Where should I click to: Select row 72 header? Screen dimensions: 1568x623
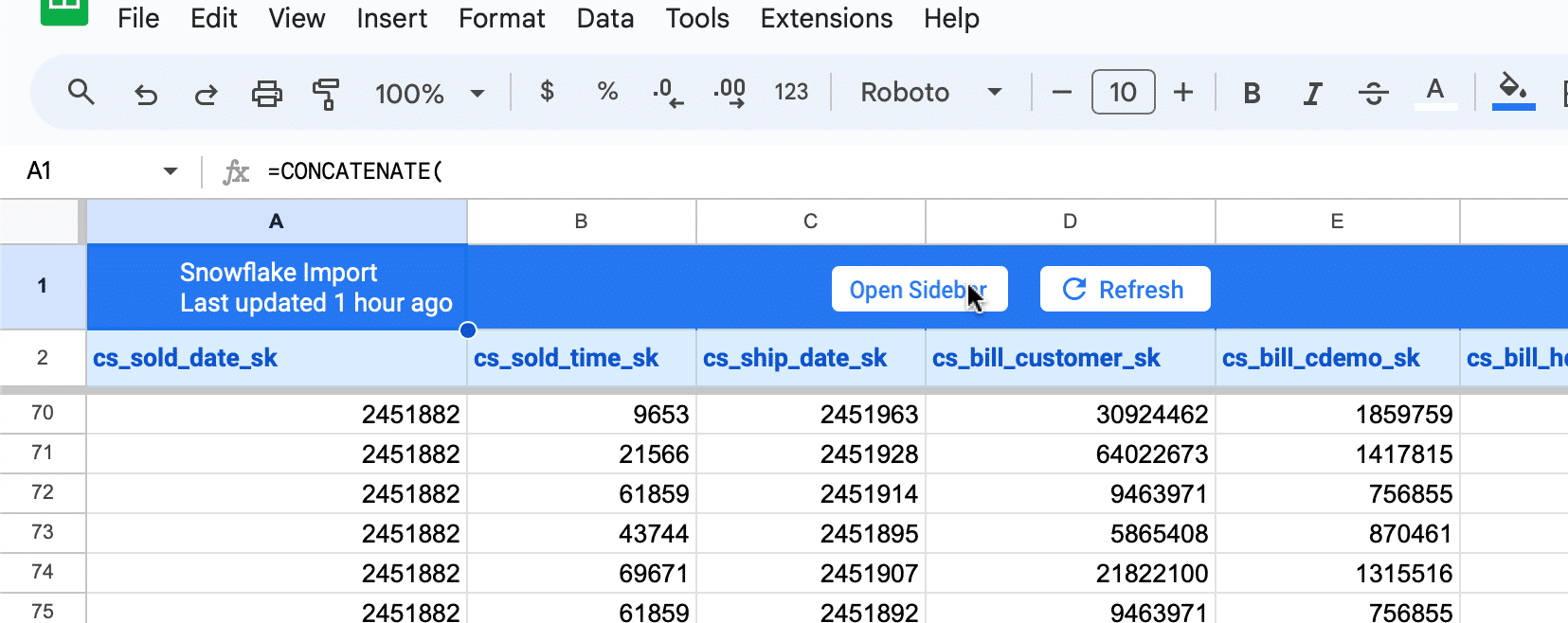(x=43, y=492)
